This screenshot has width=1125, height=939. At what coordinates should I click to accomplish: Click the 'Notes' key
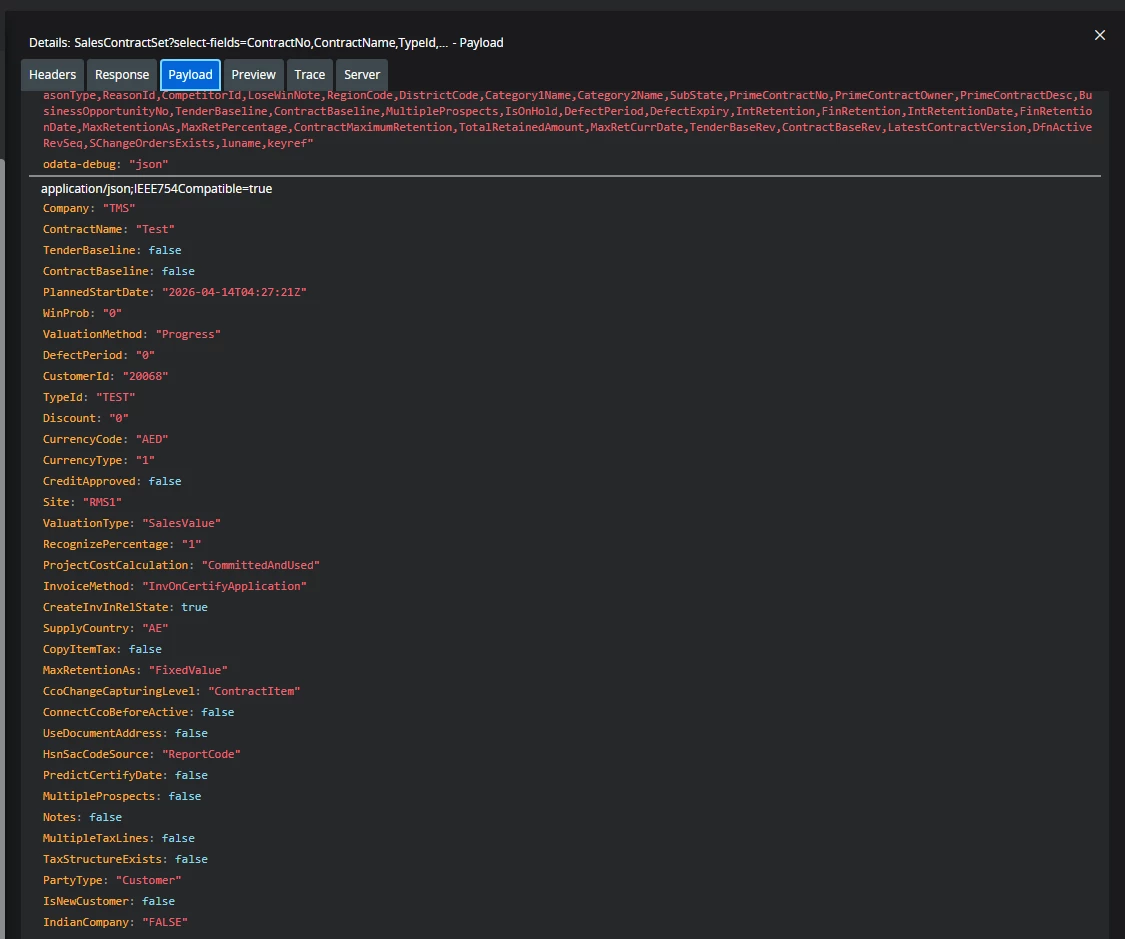(59, 817)
